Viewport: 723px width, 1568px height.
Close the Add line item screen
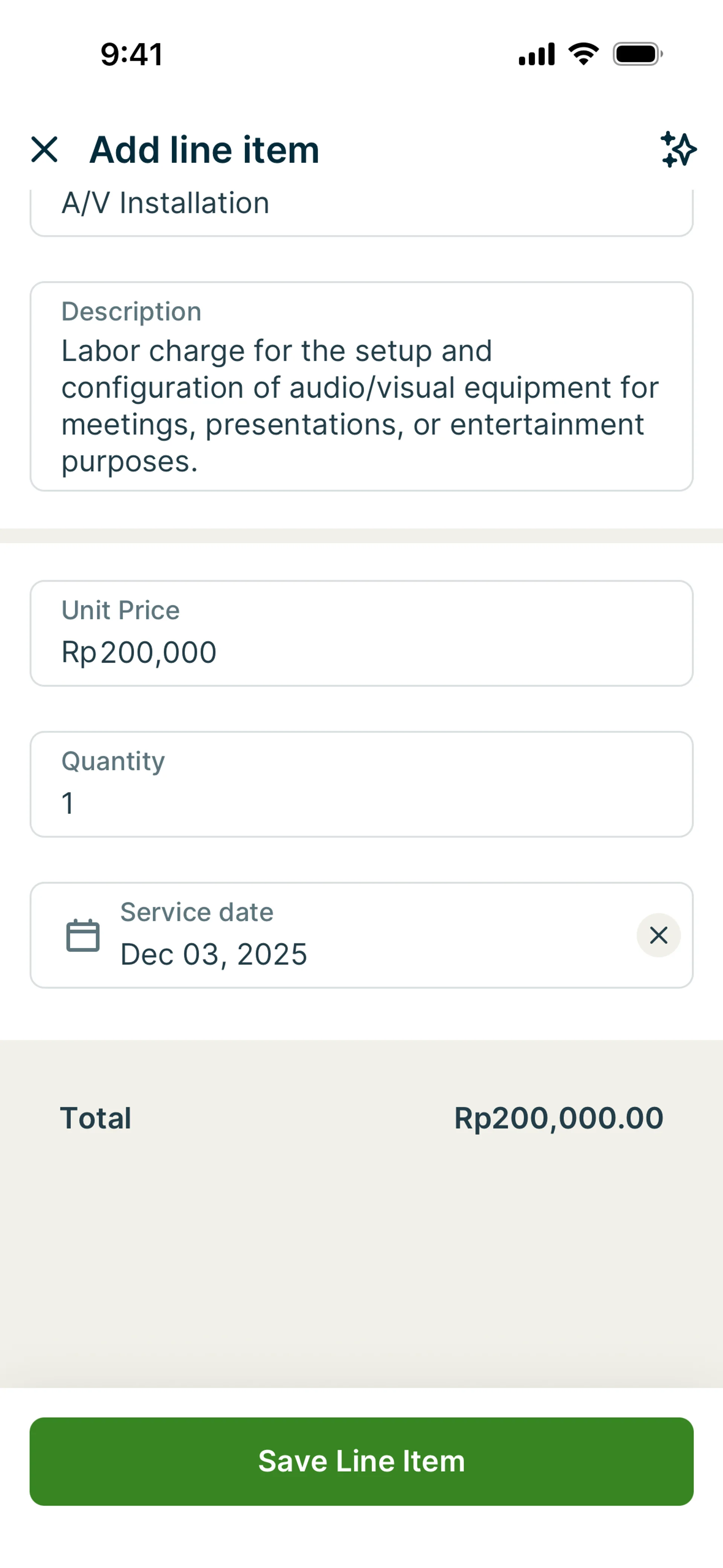[x=44, y=149]
